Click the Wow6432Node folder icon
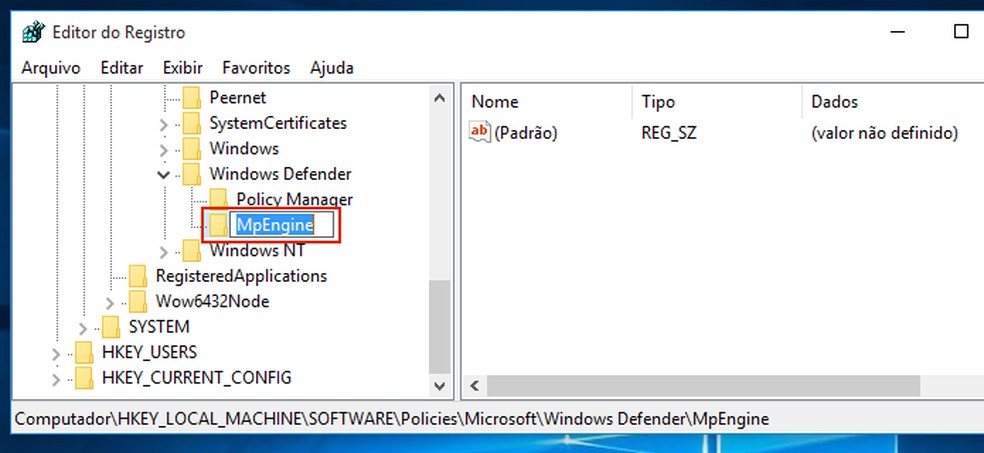 click(x=138, y=301)
